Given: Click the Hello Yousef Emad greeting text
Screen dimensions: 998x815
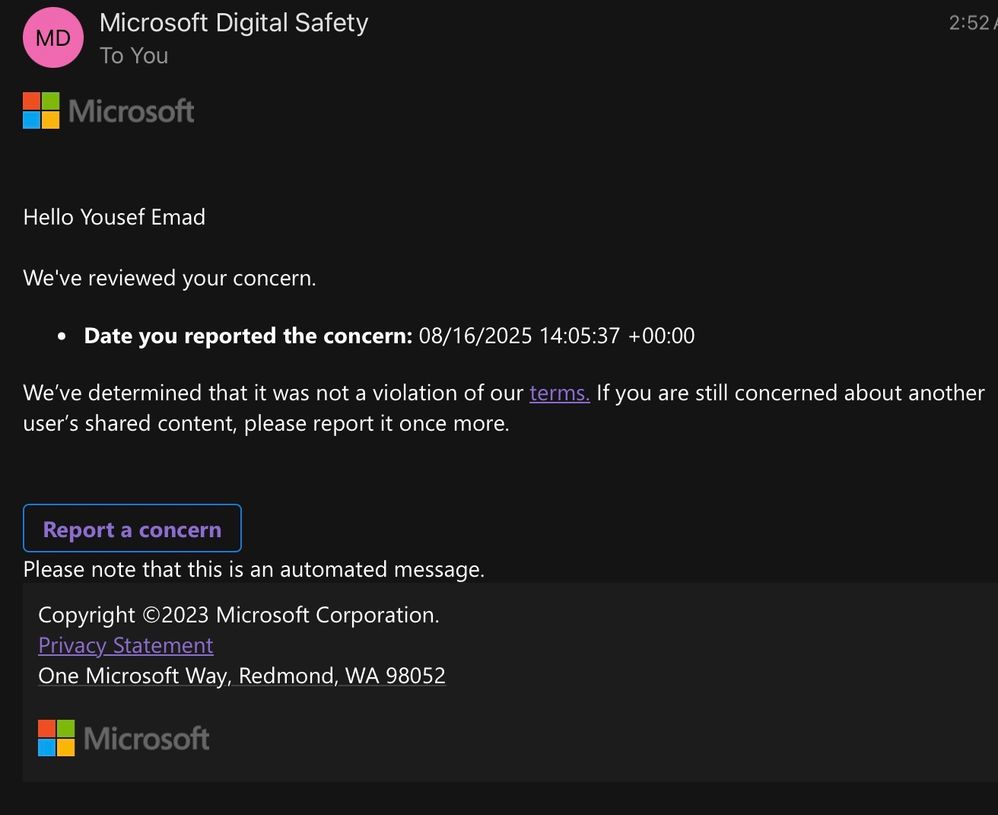Looking at the screenshot, I should pyautogui.click(x=114, y=217).
